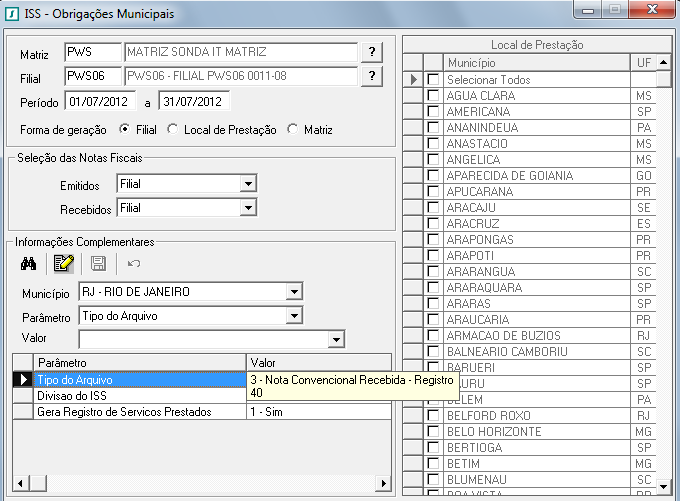Viewport: 680px width, 501px height.
Task: Click the edit record pencil icon
Action: (65, 264)
